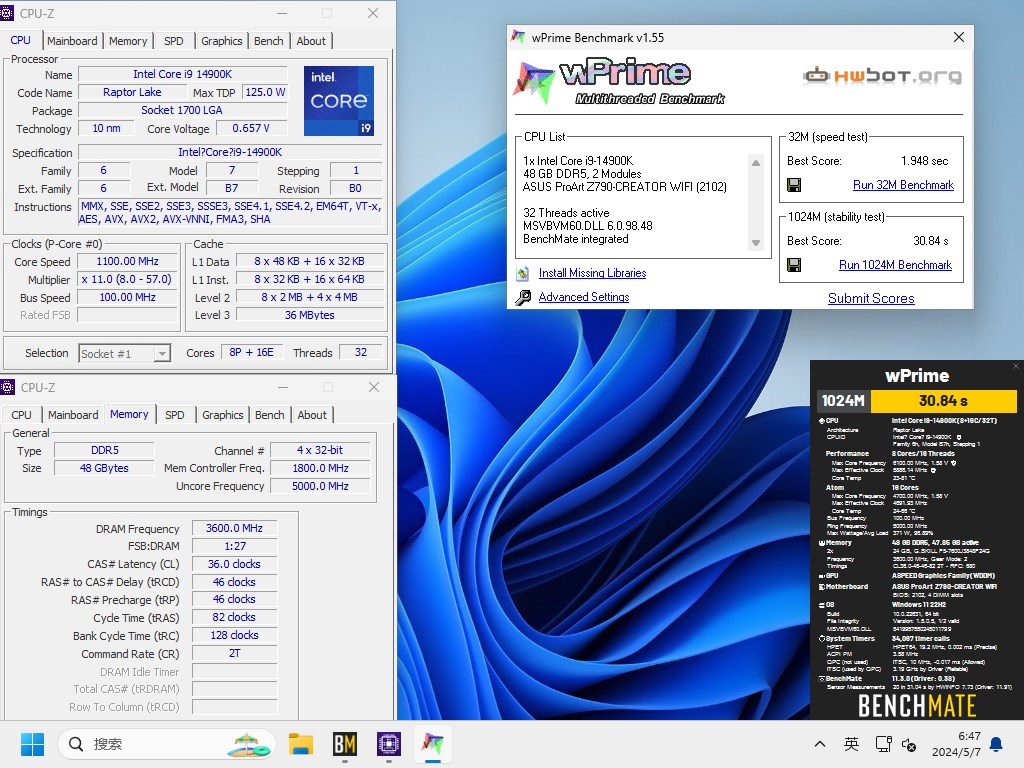Click the CPU List scrollbar up arrow
1024x768 pixels.
tap(756, 163)
